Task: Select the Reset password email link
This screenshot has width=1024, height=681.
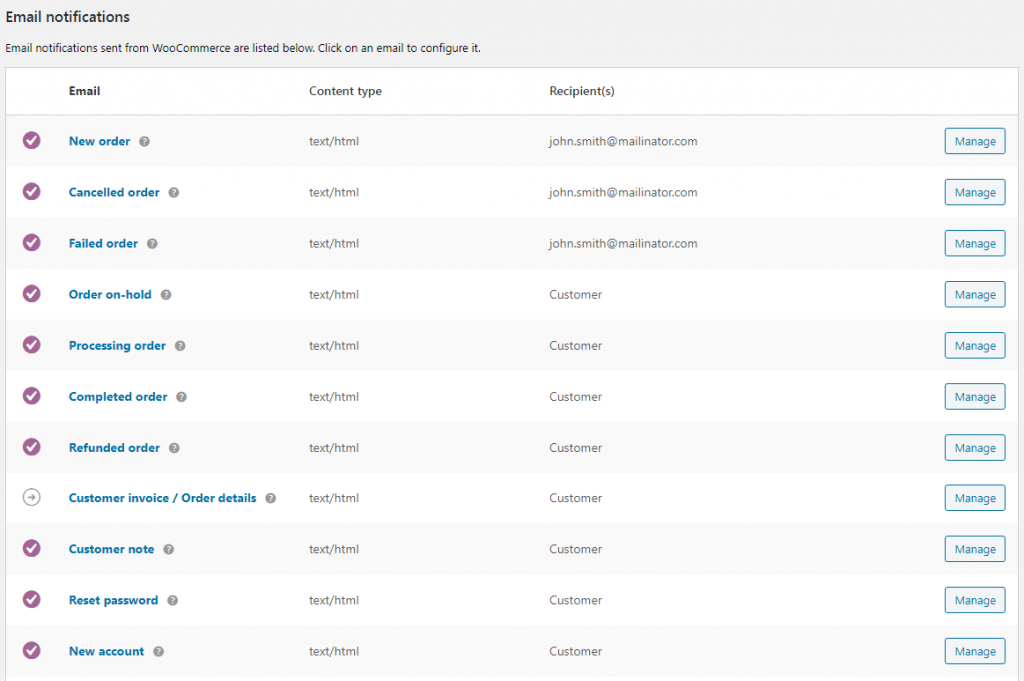Action: (x=112, y=600)
